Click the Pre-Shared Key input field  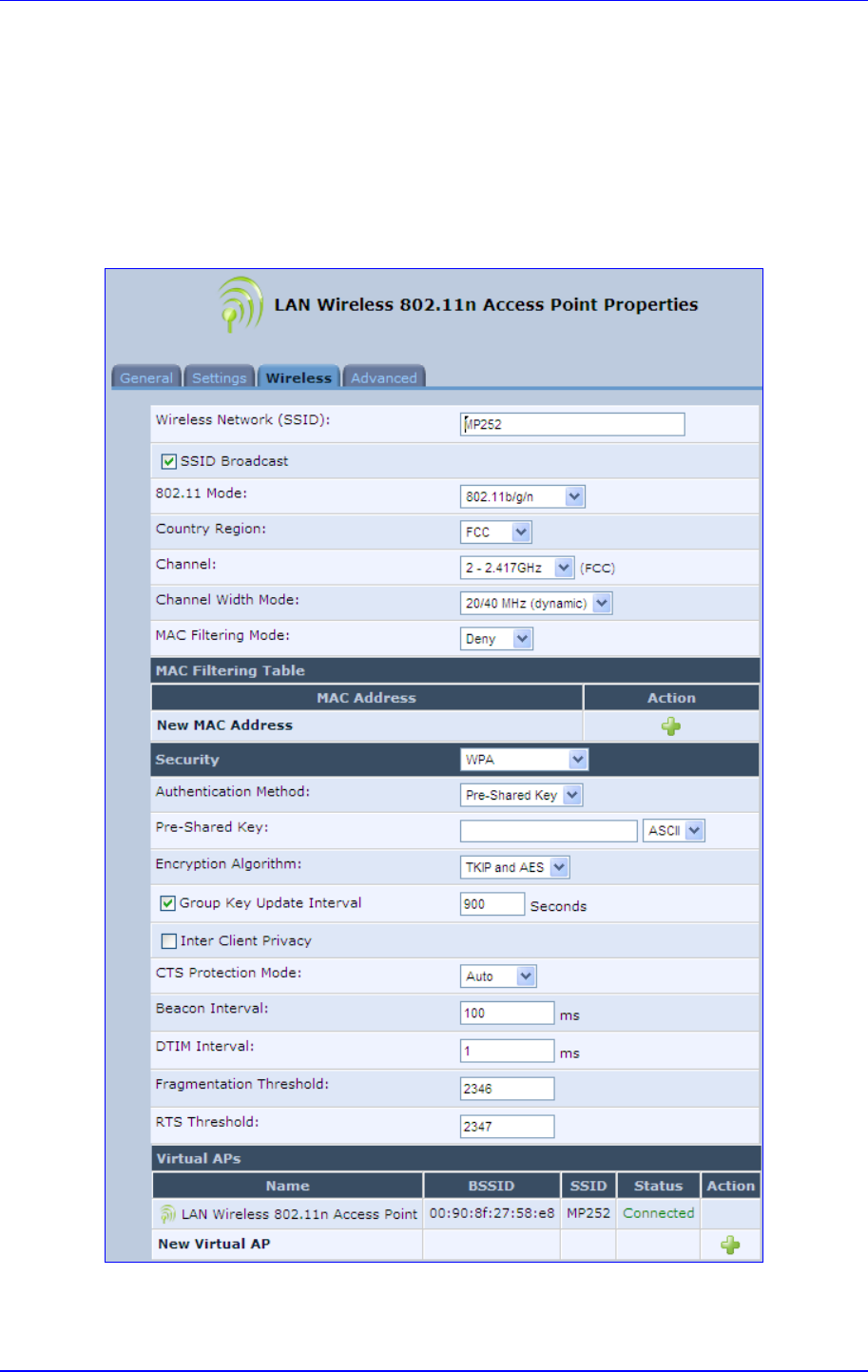(549, 831)
